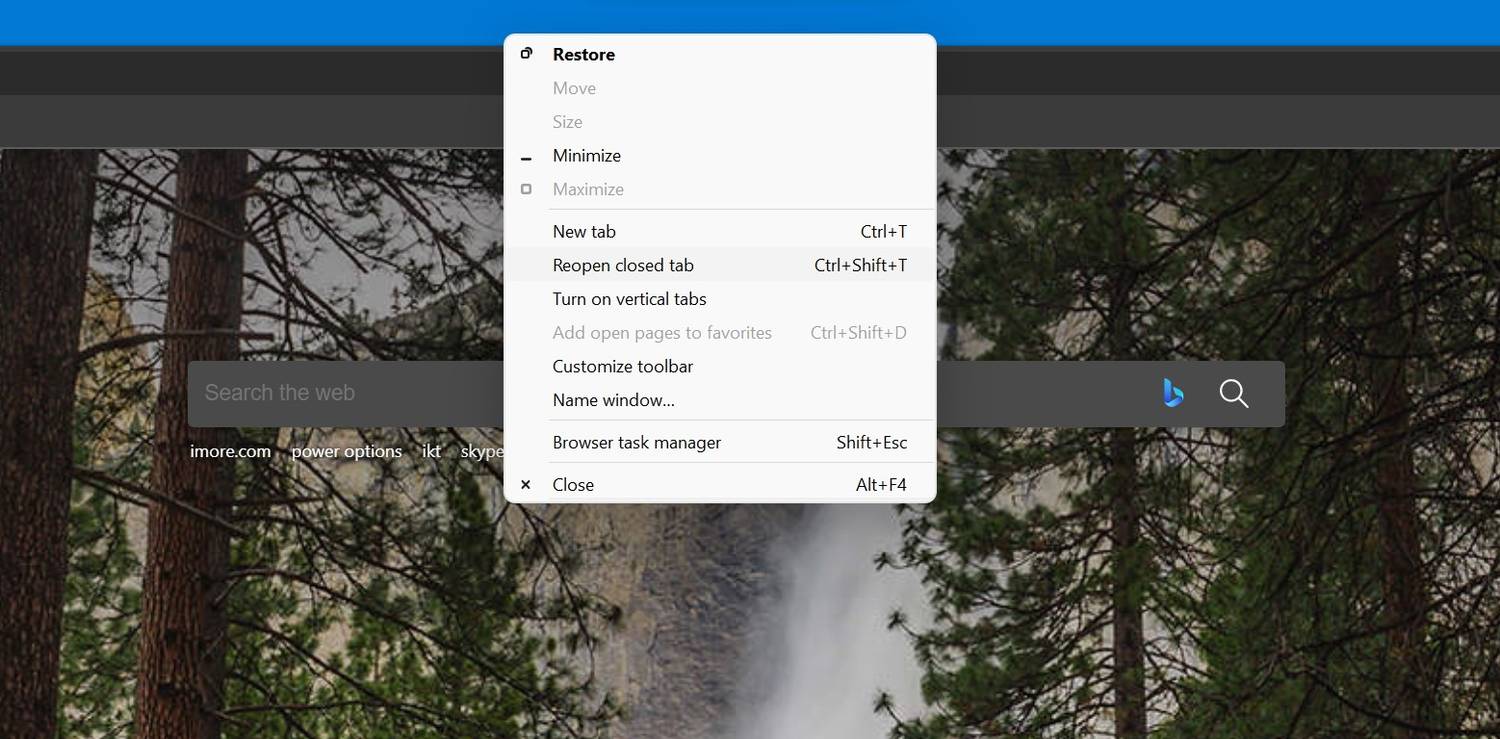Open a New tab from the menu

[584, 231]
